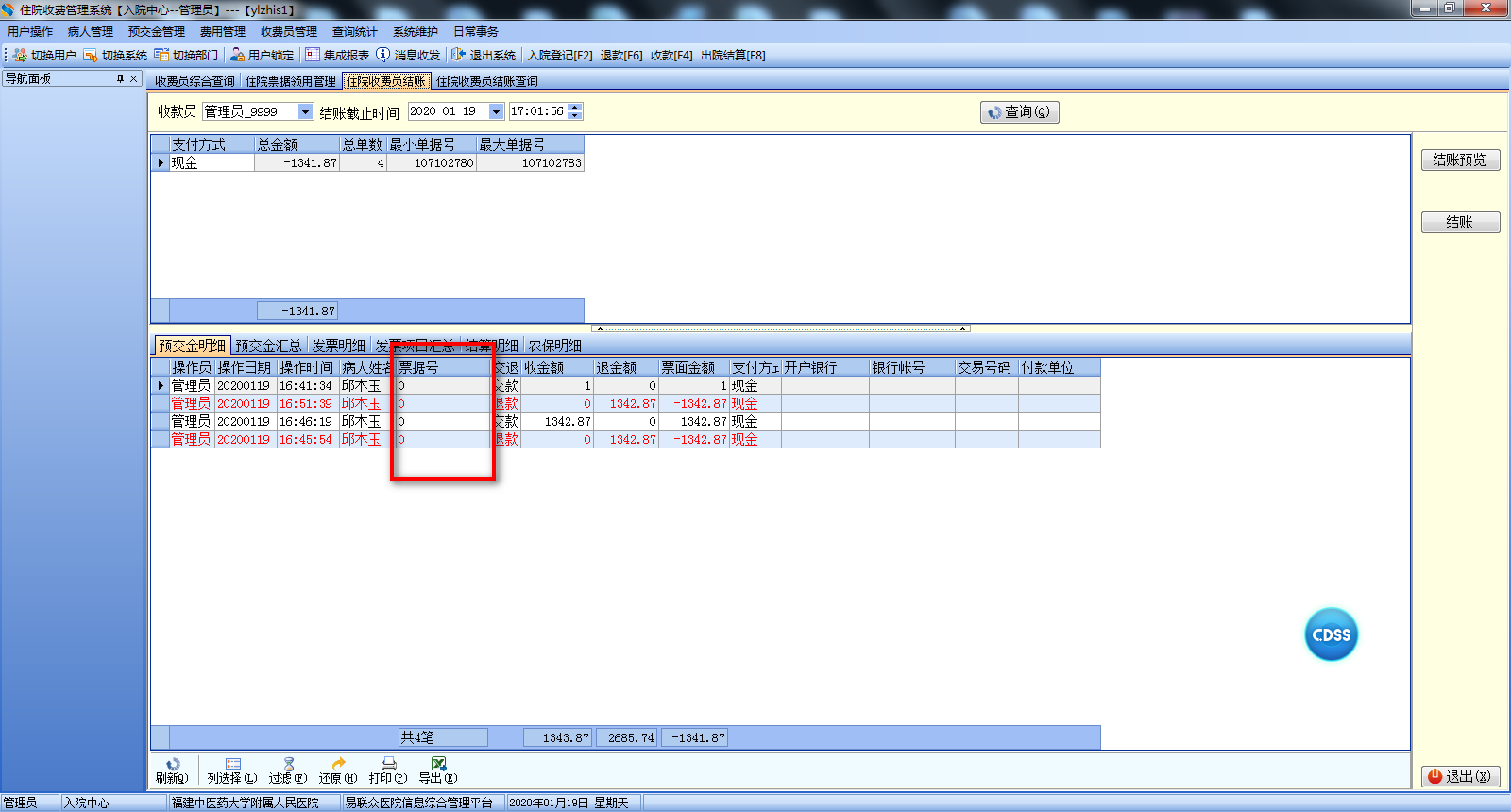This screenshot has width=1511, height=812.
Task: Switch to the 住院收费员结账 tab
Action: [x=386, y=81]
